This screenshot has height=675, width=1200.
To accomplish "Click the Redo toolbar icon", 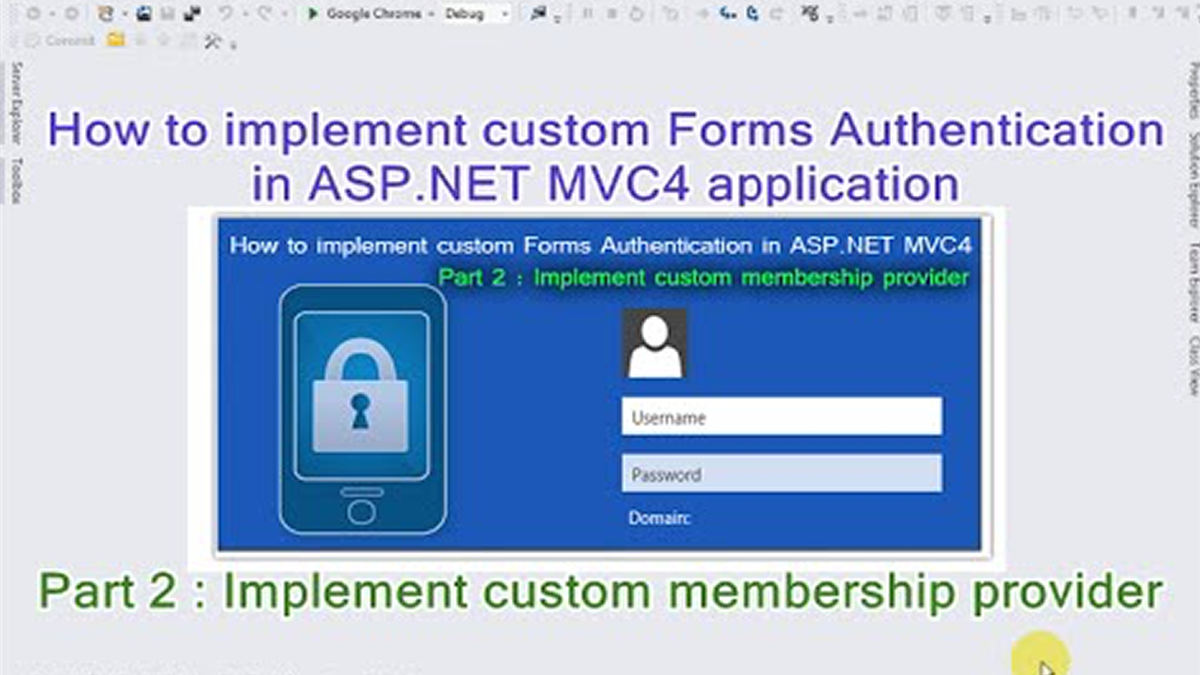I will coord(264,14).
